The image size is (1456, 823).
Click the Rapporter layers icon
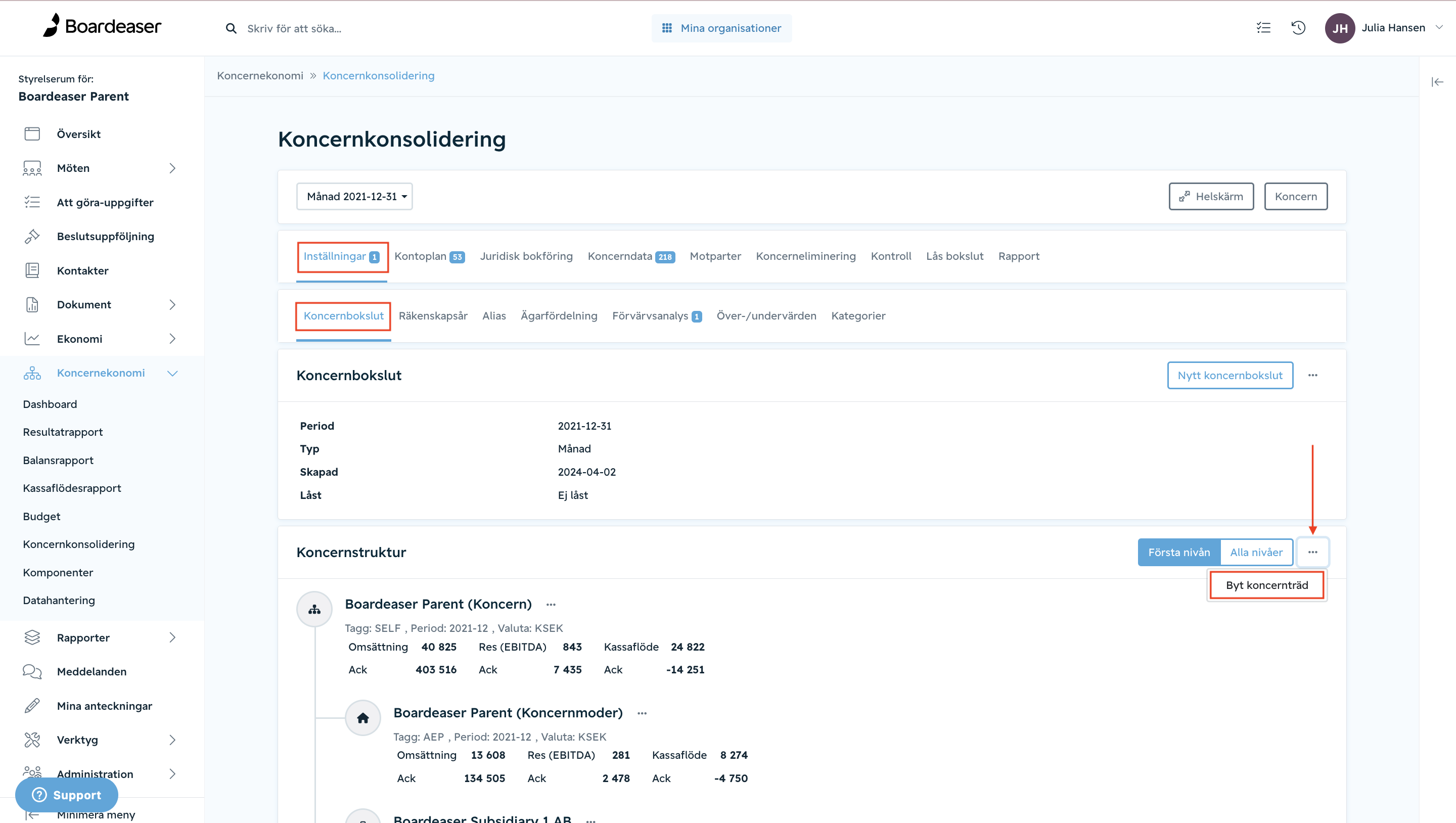tap(32, 637)
